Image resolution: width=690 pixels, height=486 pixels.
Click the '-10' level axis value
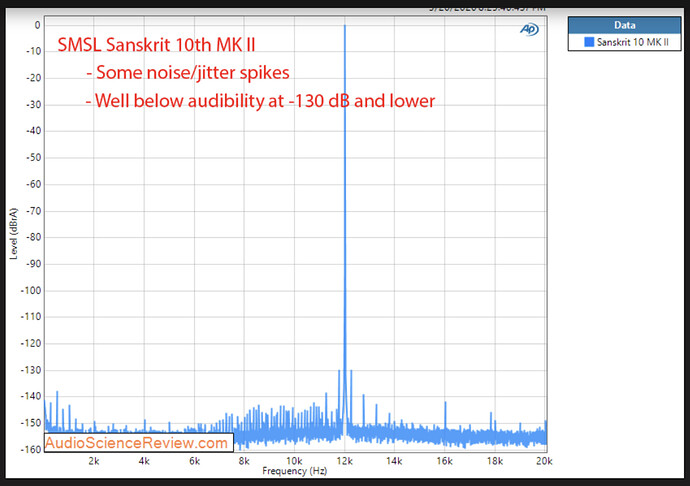tap(33, 52)
